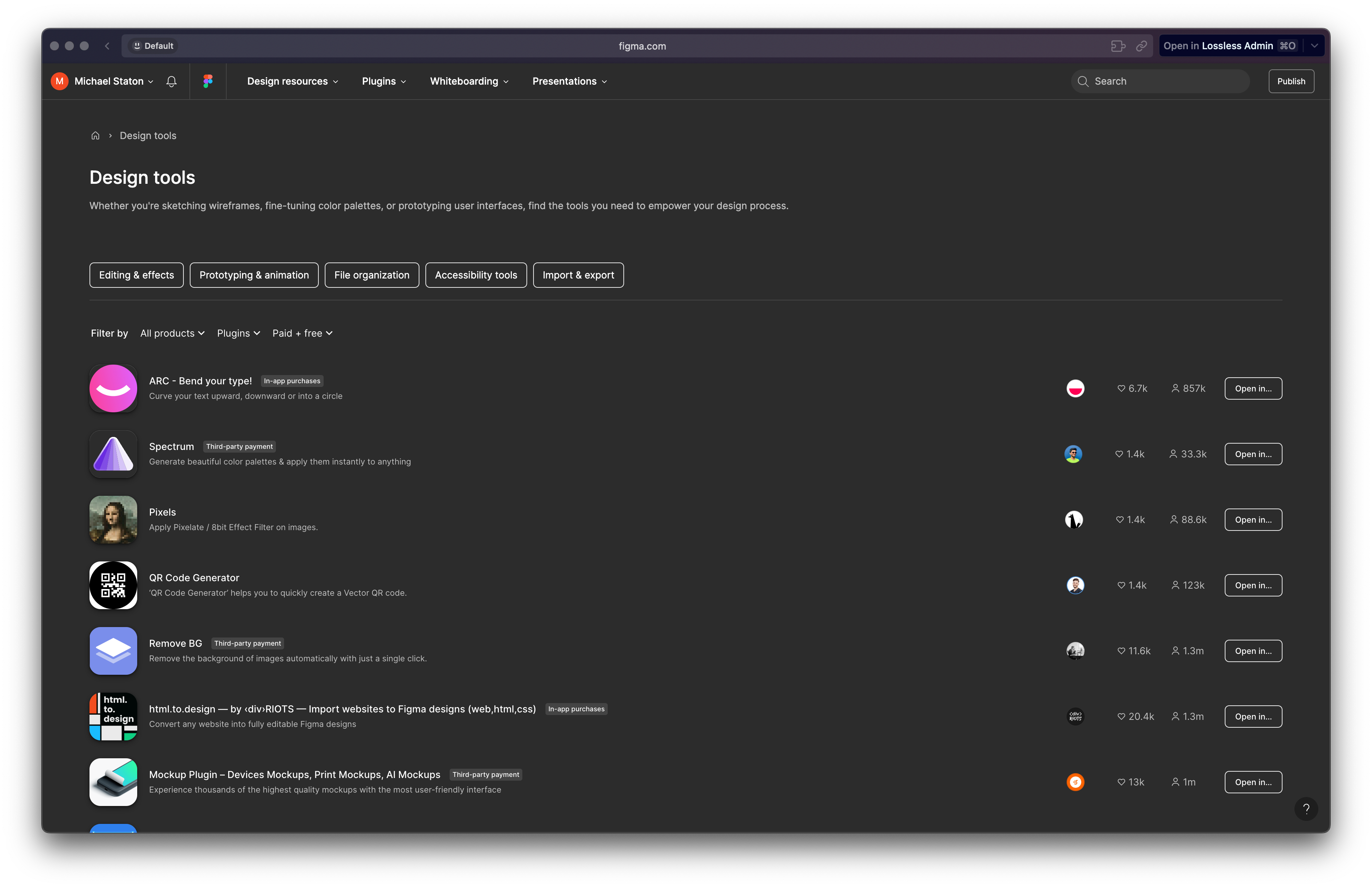Go to home via breadcrumb house icon
Viewport: 1372px width, 888px height.
tap(95, 135)
